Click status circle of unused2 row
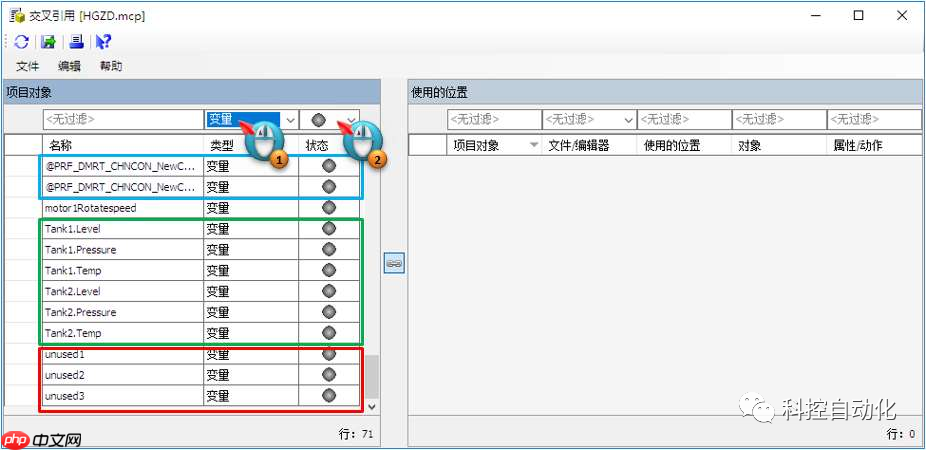Viewport: 926px width, 450px height. point(329,374)
